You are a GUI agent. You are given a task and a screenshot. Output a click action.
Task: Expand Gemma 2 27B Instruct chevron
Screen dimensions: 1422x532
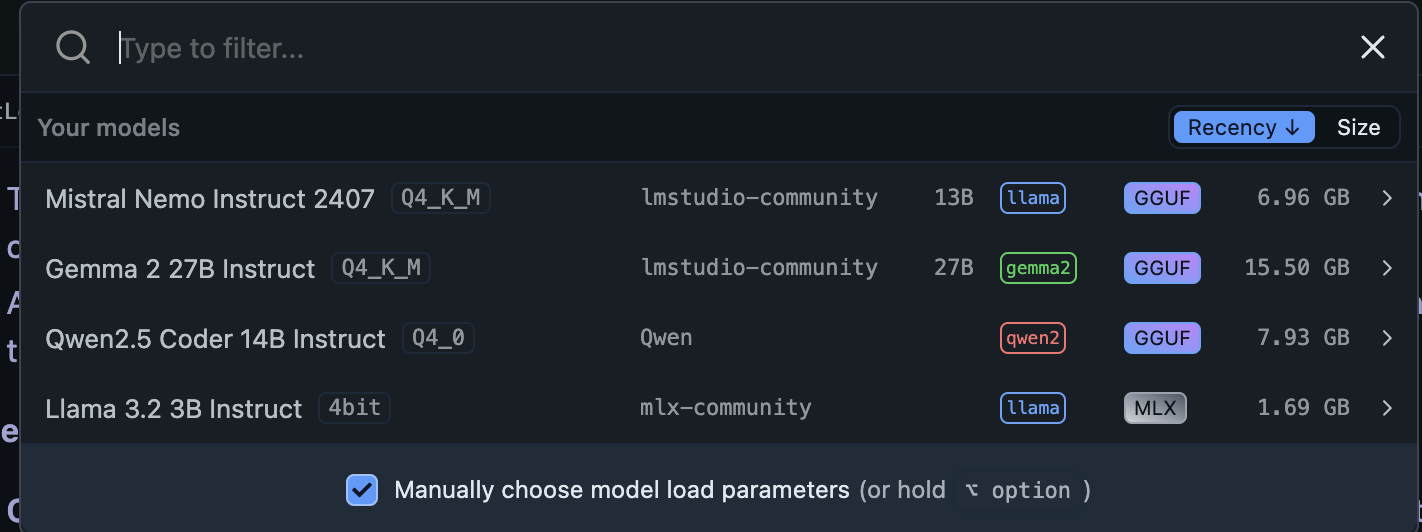click(1387, 268)
